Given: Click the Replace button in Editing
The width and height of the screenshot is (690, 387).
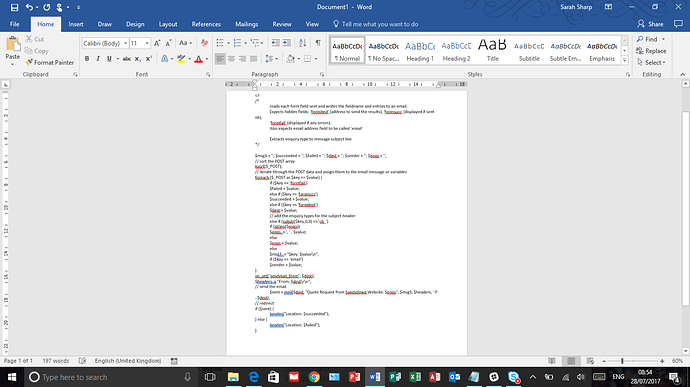Looking at the screenshot, I should click(x=651, y=51).
